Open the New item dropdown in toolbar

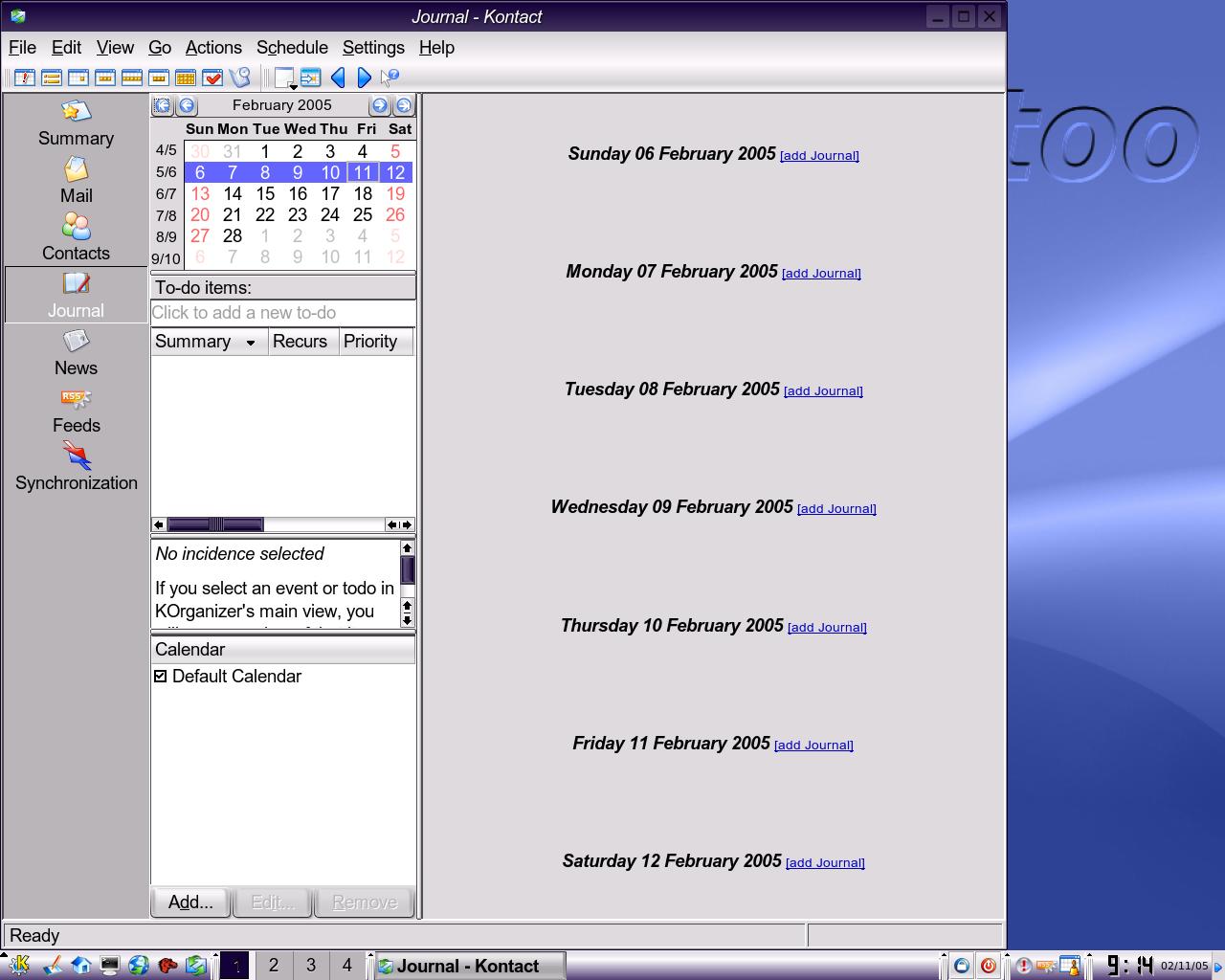pos(285,78)
